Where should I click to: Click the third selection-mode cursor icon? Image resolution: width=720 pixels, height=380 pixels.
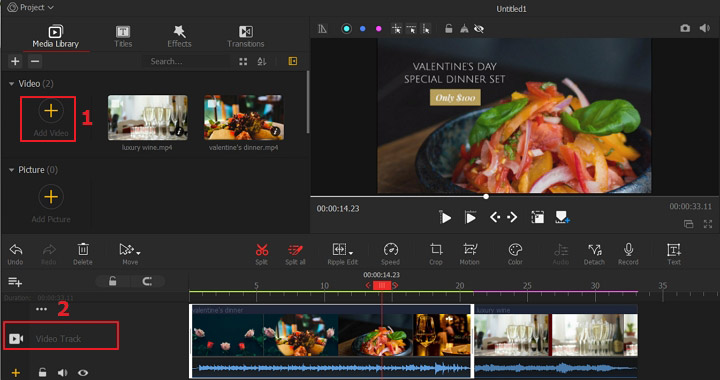[x=427, y=29]
